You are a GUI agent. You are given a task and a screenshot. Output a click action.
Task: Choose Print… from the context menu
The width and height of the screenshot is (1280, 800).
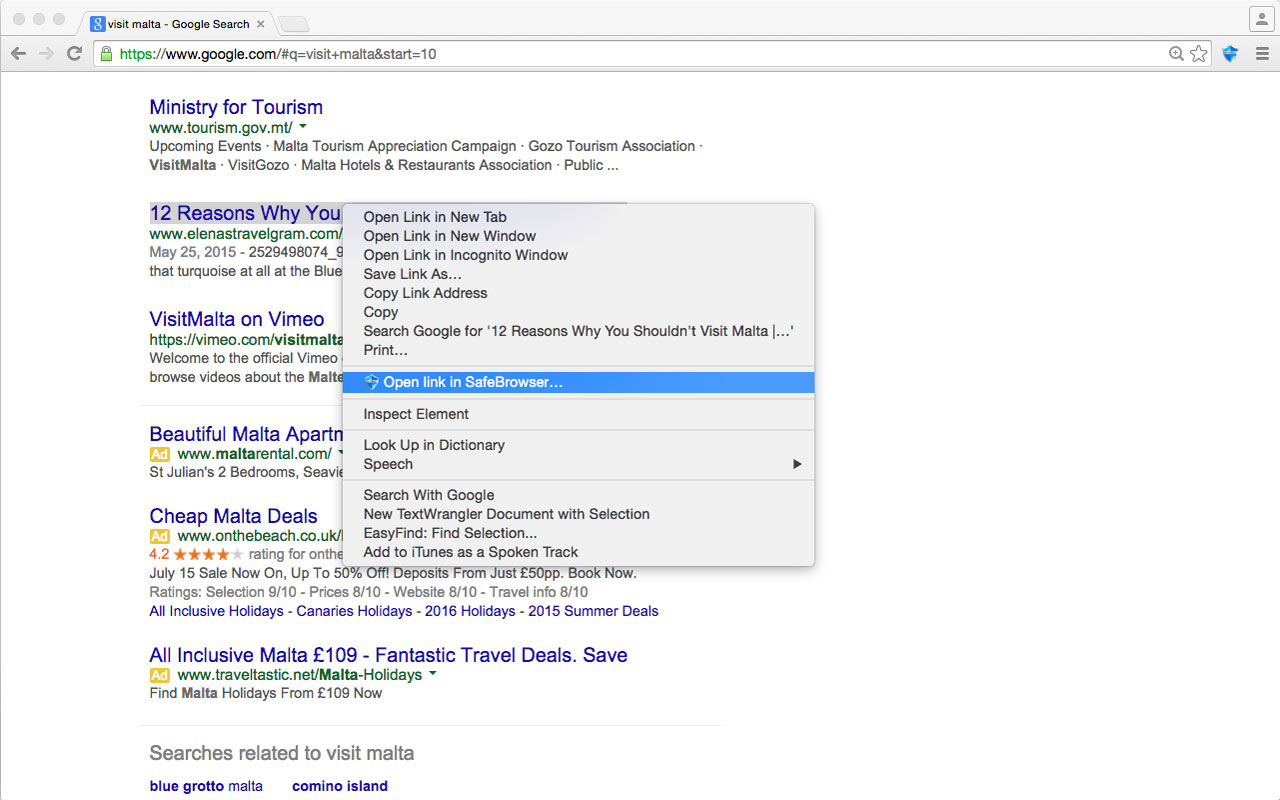click(578, 350)
